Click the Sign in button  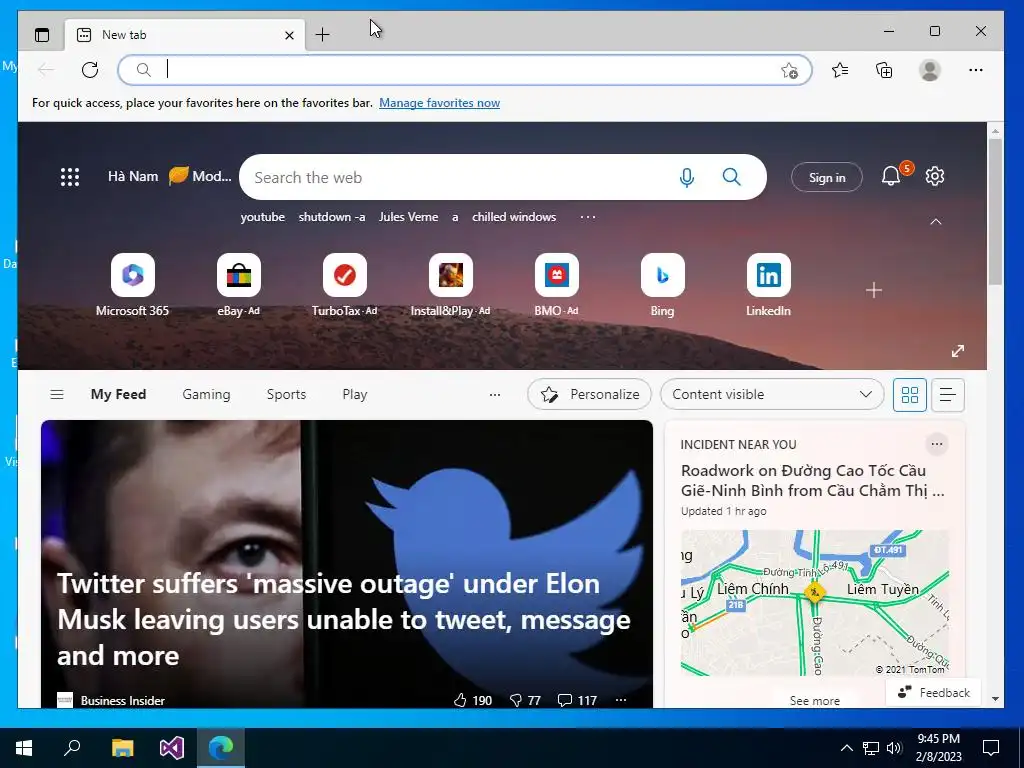827,177
